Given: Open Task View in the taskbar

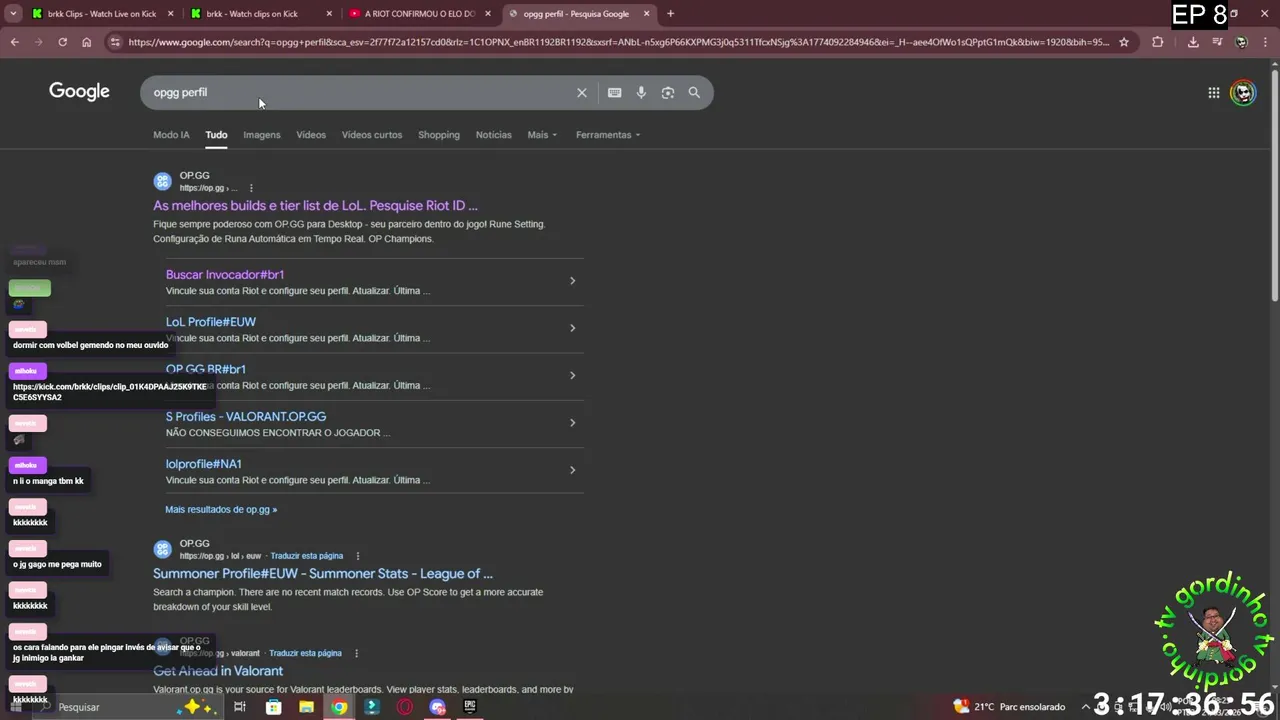Looking at the screenshot, I should [240, 707].
